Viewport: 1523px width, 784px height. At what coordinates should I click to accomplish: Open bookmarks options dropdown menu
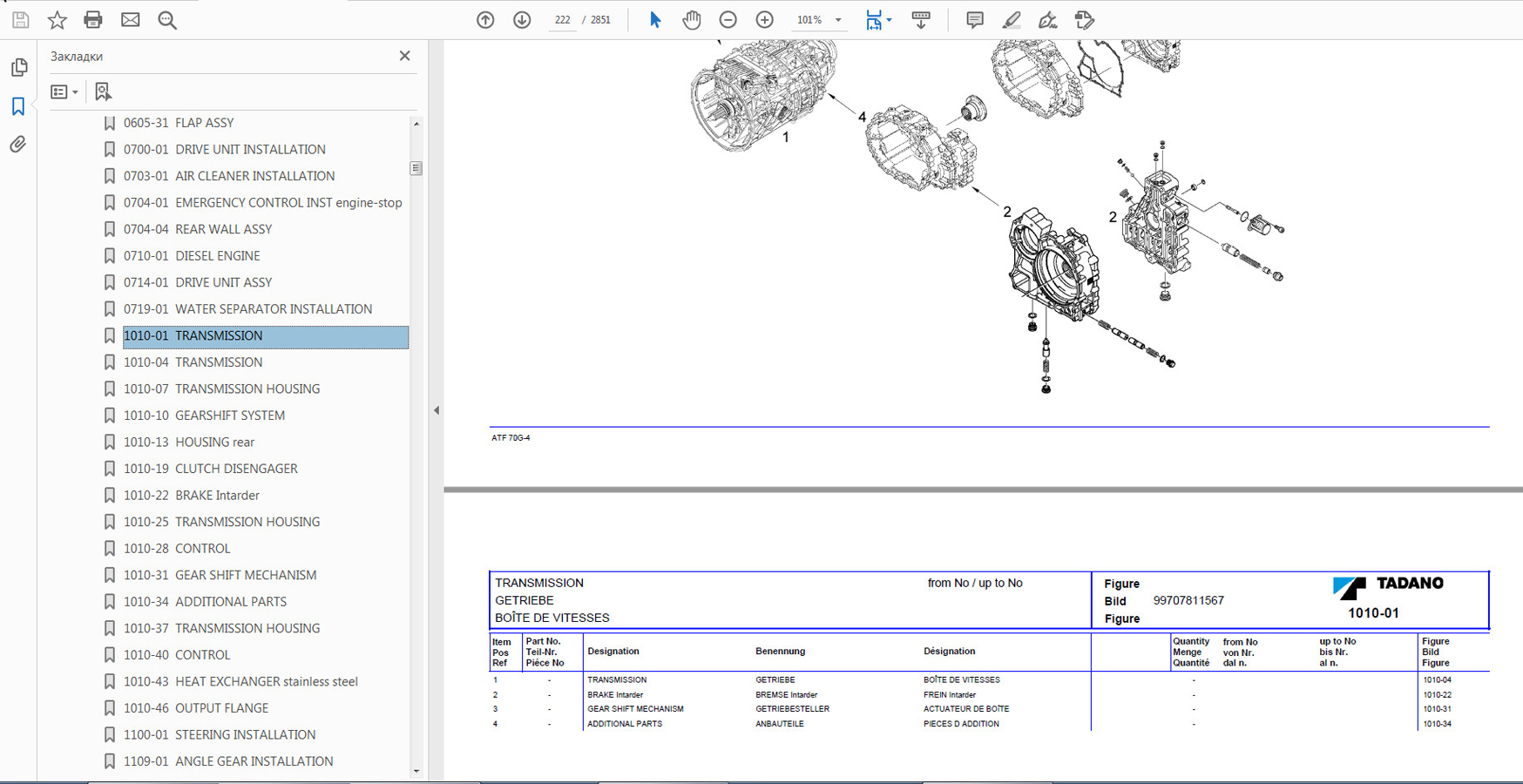(x=64, y=91)
